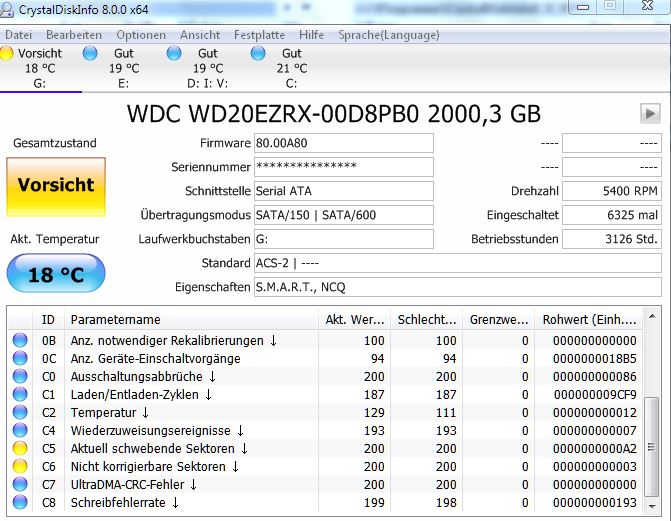This screenshot has width=671, height=521.
Task: Open the Hilfe menu
Action: [312, 35]
